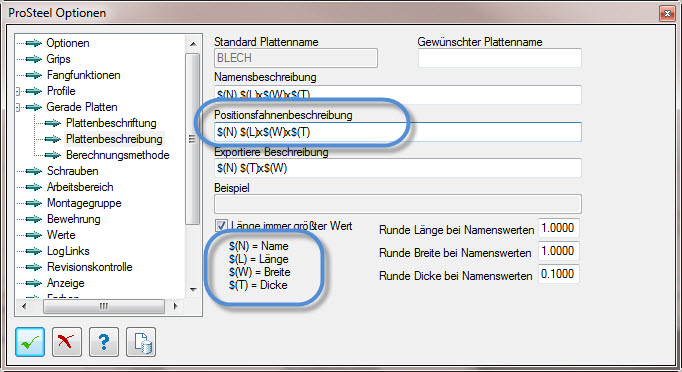Image resolution: width=682 pixels, height=372 pixels.
Task: Open the Berechnungsmethode tree entry
Action: [117, 155]
